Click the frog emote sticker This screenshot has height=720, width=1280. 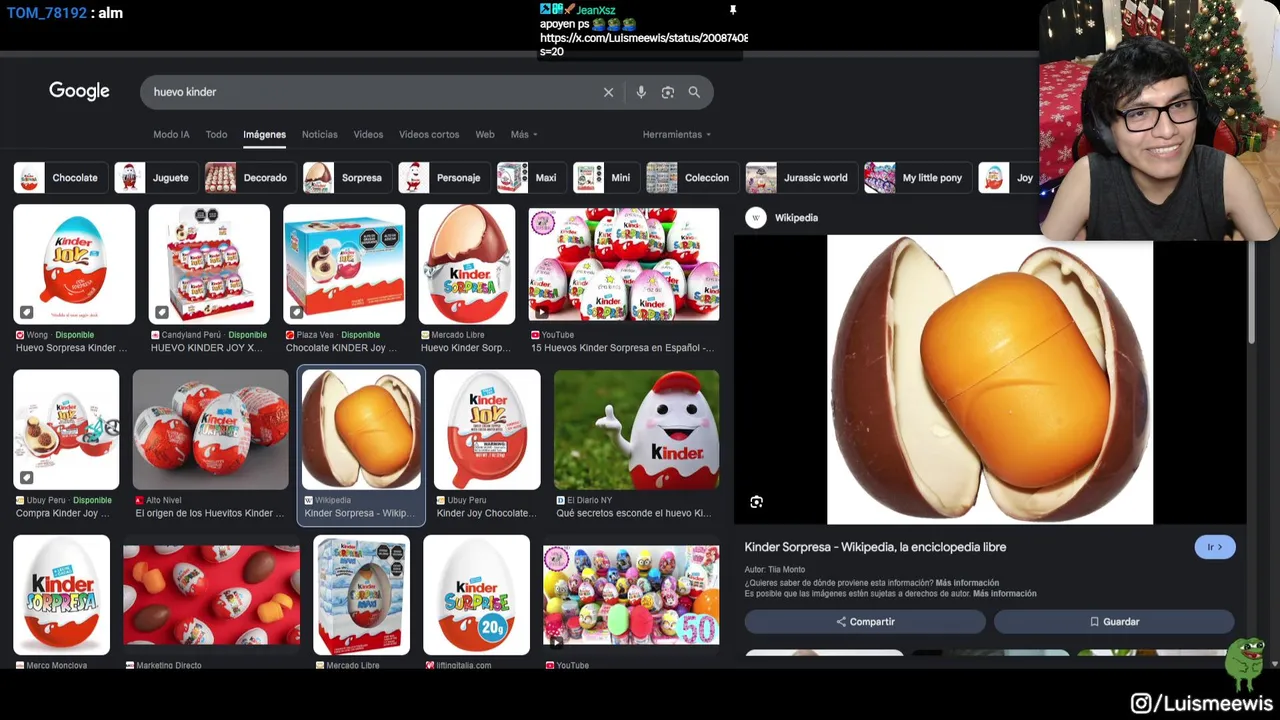[1246, 665]
